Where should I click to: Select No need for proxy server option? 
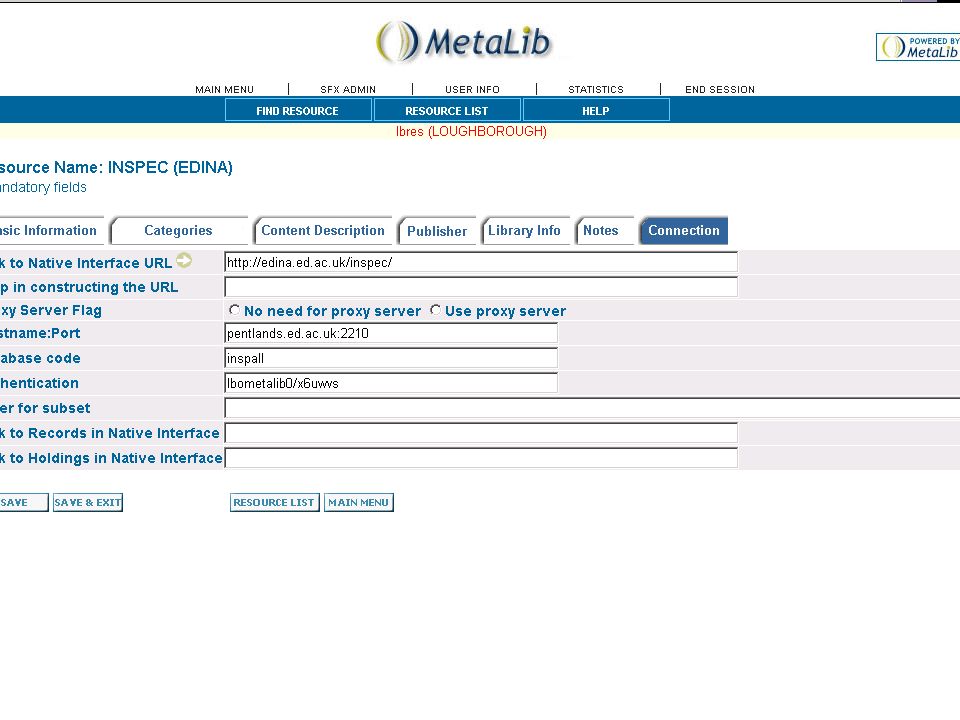click(234, 310)
